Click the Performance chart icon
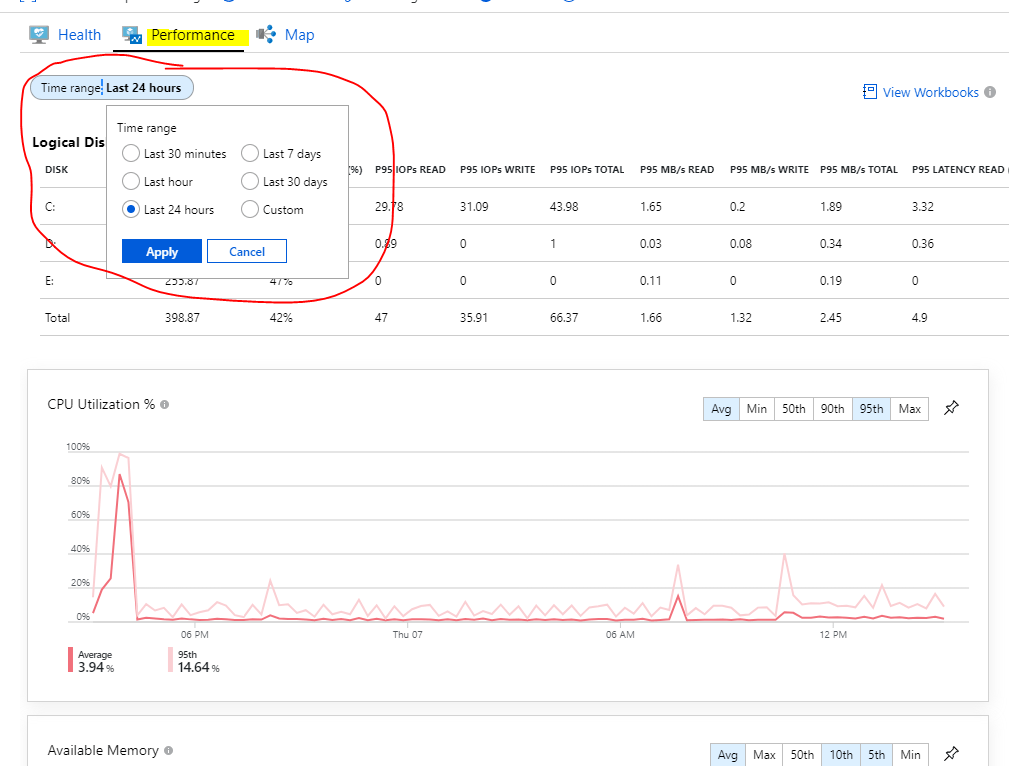Image resolution: width=1009 pixels, height=766 pixels. pos(131,34)
